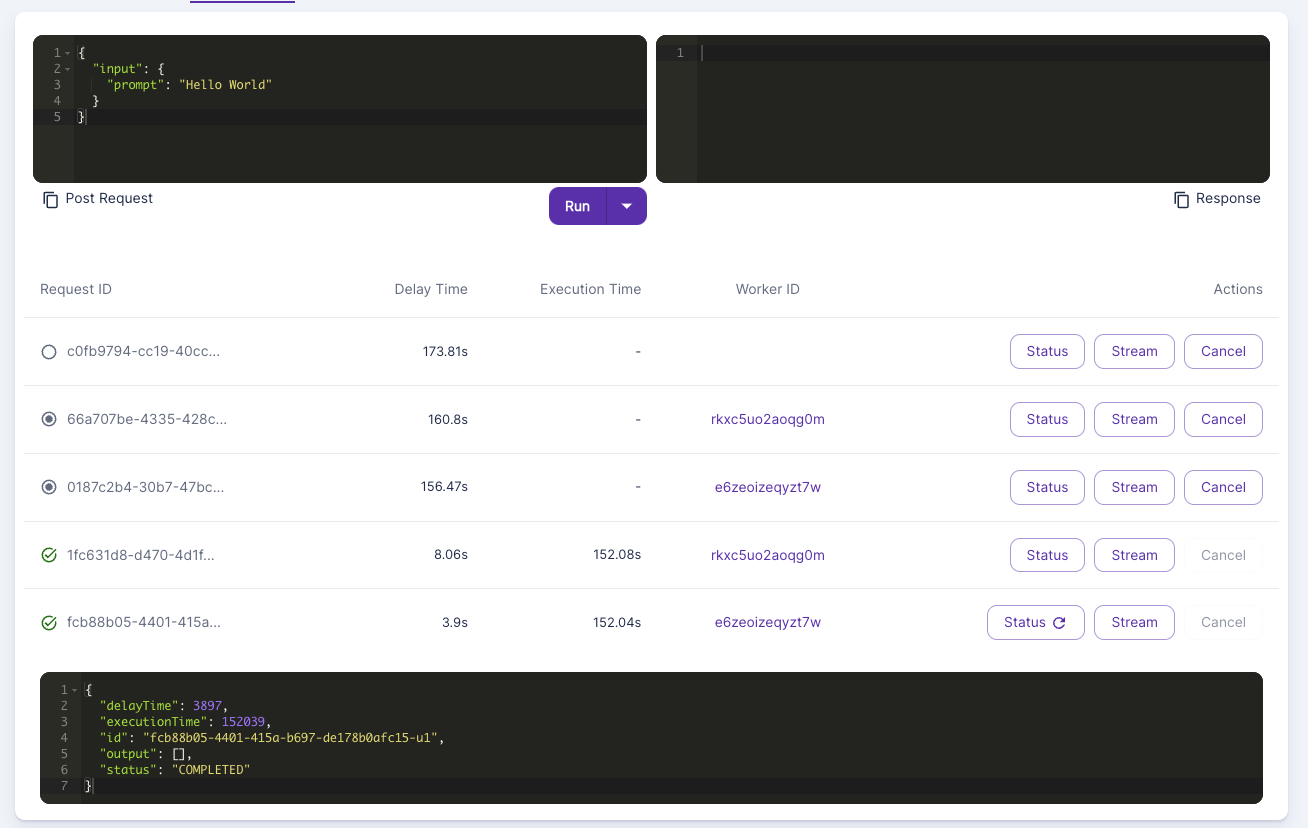Copy the Response content

[x=1182, y=200]
